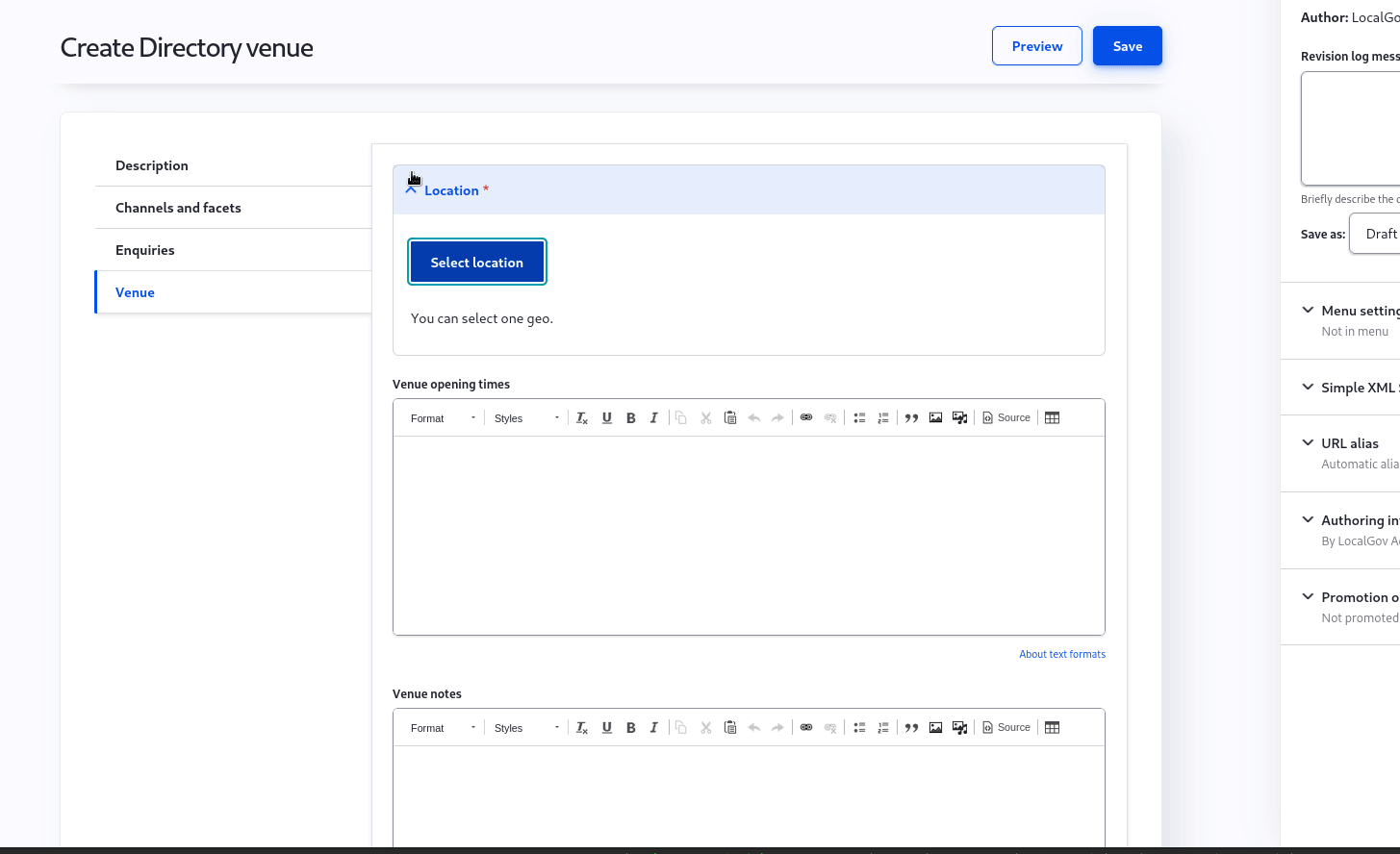Viewport: 1400px width, 854px height.
Task: Remove formatting in Venue notes editor
Action: pyautogui.click(x=582, y=728)
